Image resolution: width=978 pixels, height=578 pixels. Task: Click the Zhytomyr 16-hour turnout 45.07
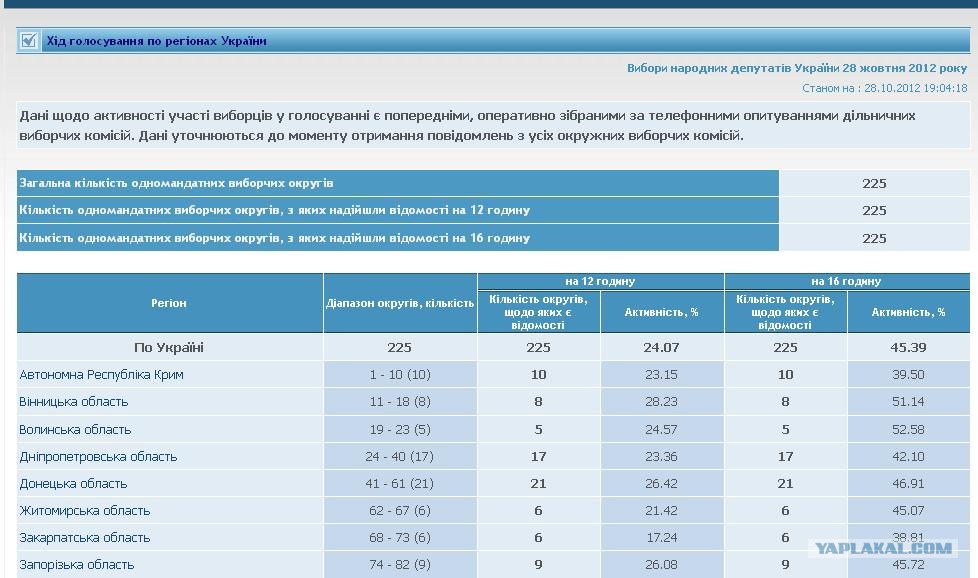[x=908, y=511]
